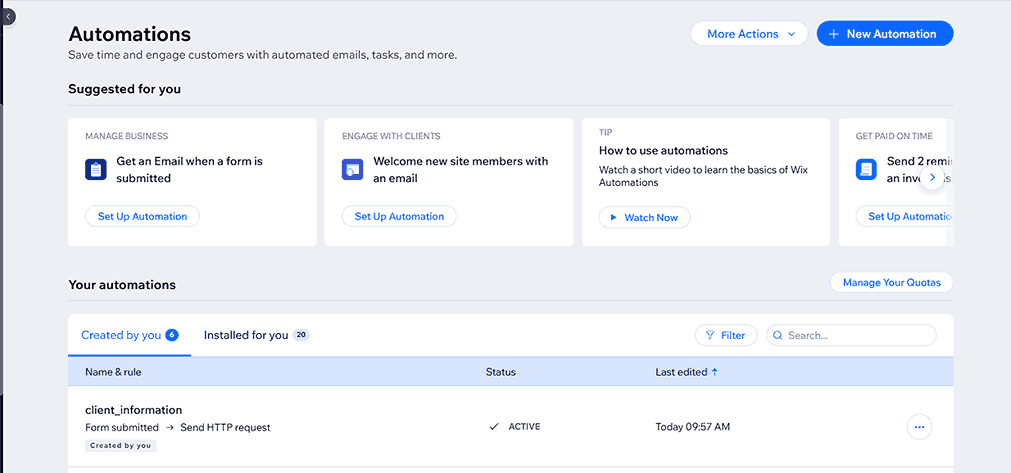1011x473 pixels.
Task: Set up the form submitted email automation
Action: [x=142, y=216]
